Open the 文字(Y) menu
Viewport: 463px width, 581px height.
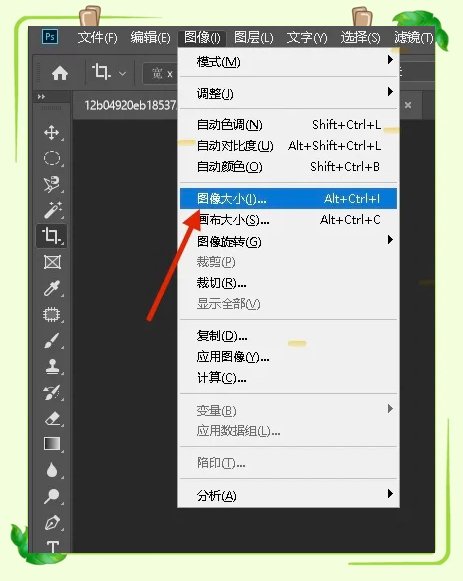coord(307,37)
